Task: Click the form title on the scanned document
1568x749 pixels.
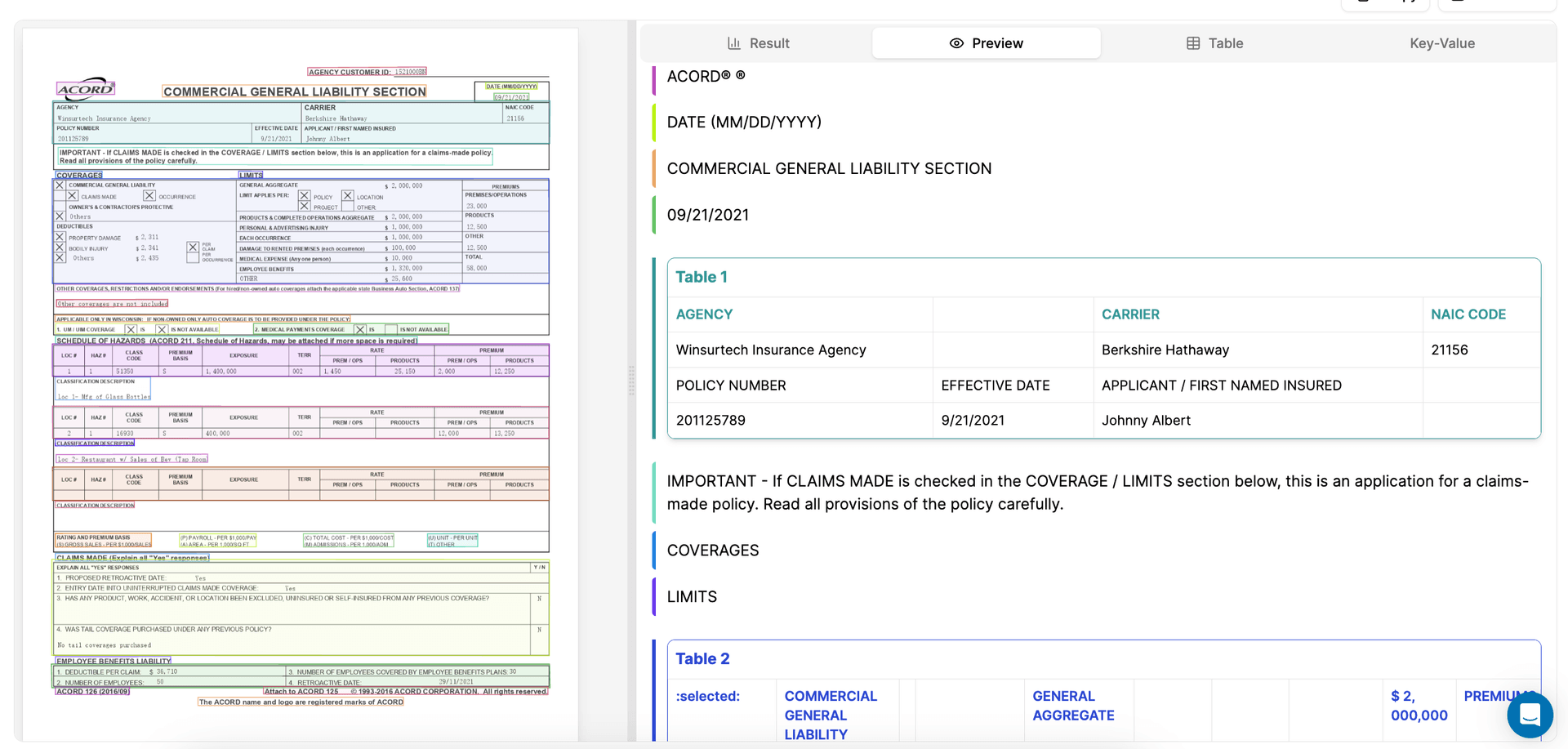Action: point(295,92)
